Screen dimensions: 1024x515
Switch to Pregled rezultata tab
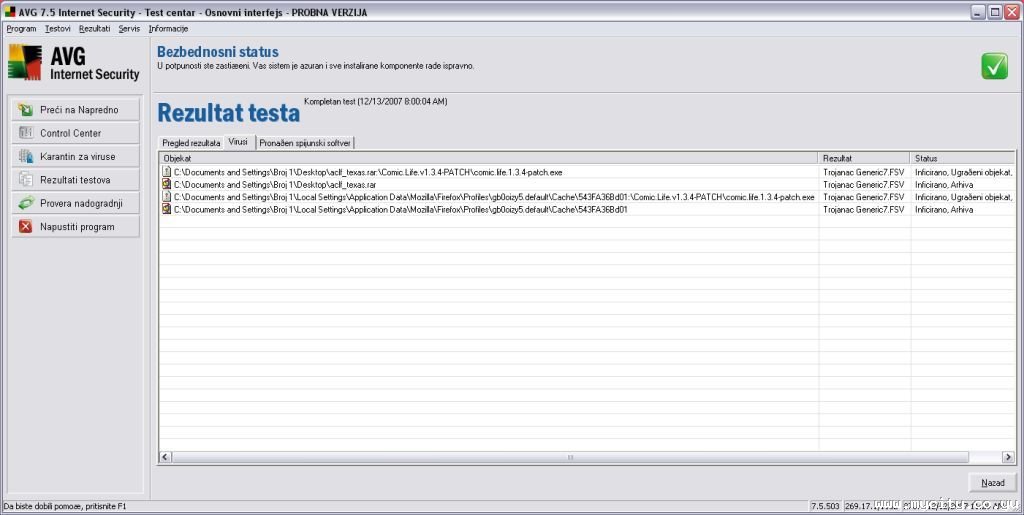(x=191, y=143)
